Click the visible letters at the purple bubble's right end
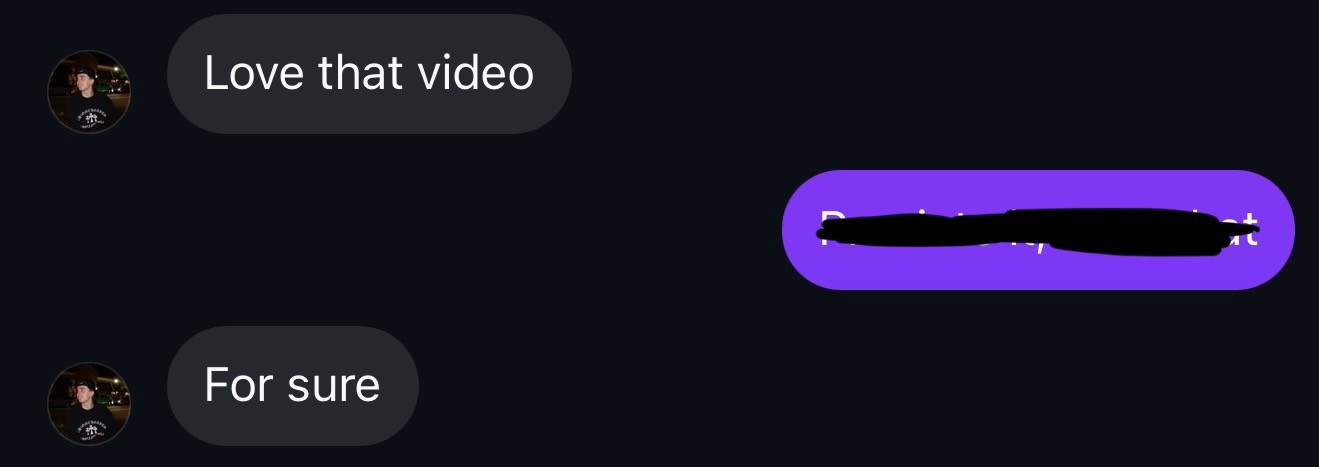The width and height of the screenshot is (1319, 467). coord(1244,232)
